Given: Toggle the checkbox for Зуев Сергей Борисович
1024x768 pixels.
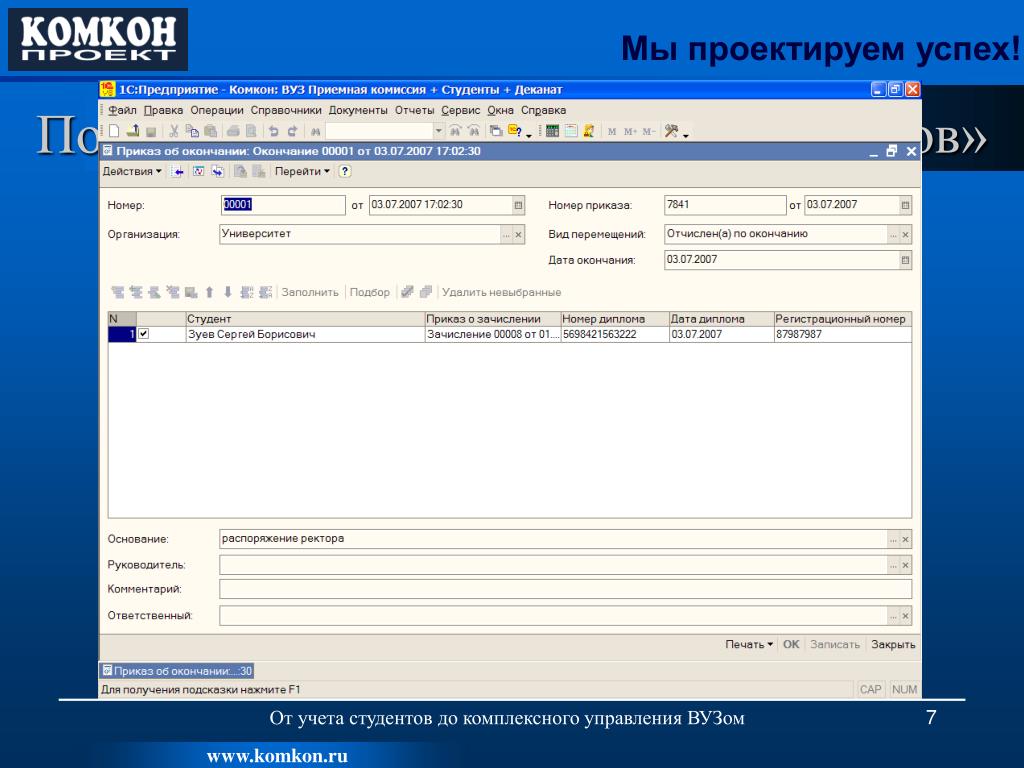Looking at the screenshot, I should click(x=144, y=334).
